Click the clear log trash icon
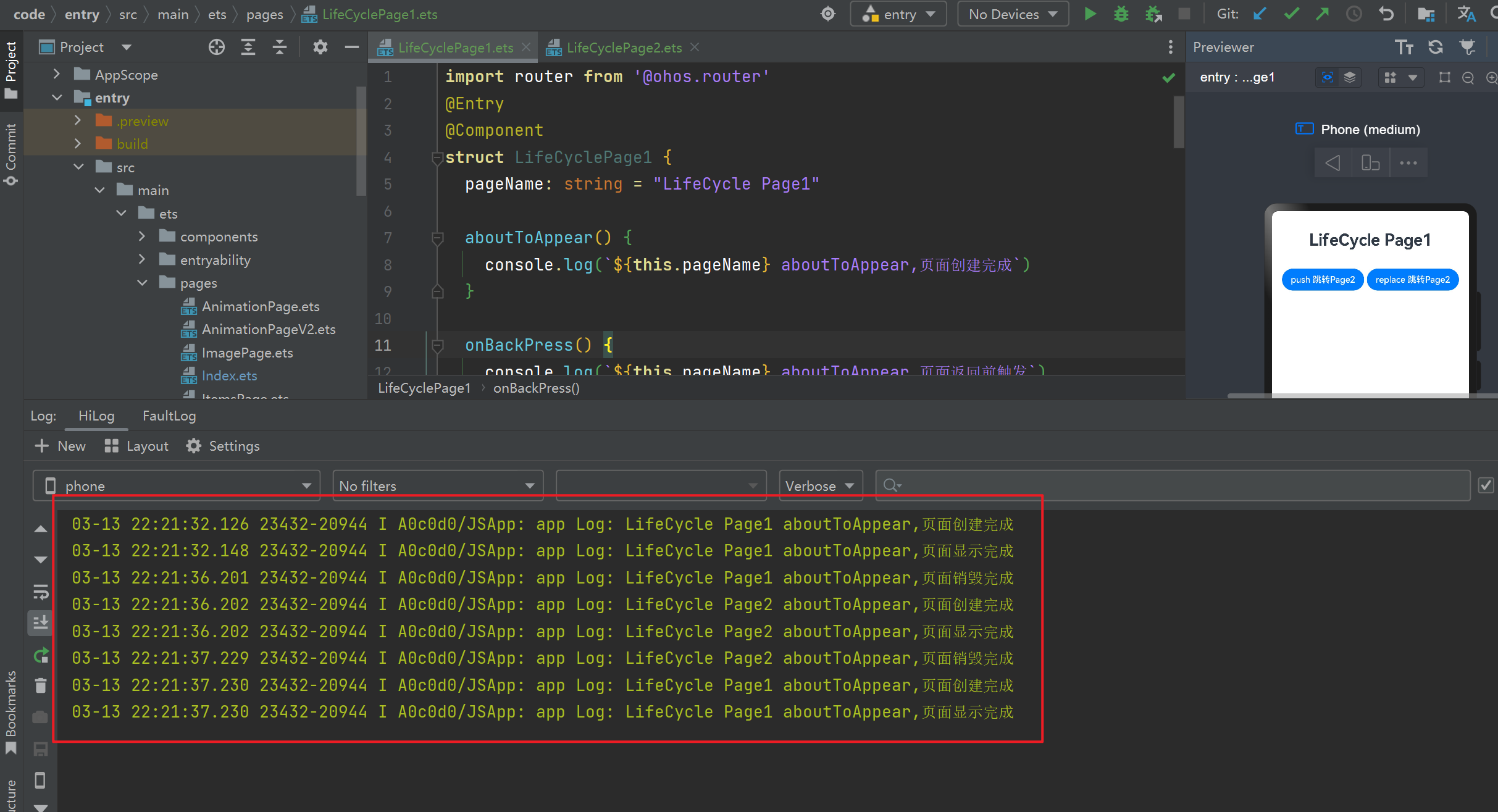The width and height of the screenshot is (1498, 812). pyautogui.click(x=41, y=685)
